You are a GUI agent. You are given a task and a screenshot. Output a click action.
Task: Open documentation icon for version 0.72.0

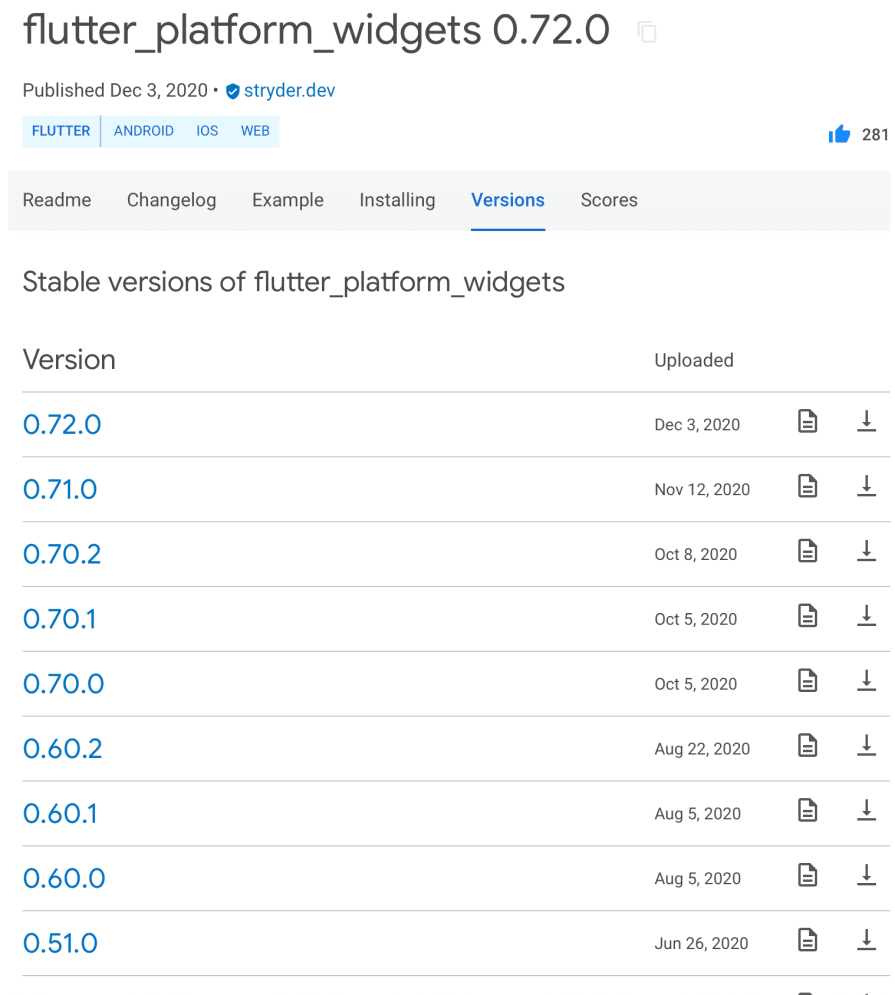pyautogui.click(x=807, y=421)
